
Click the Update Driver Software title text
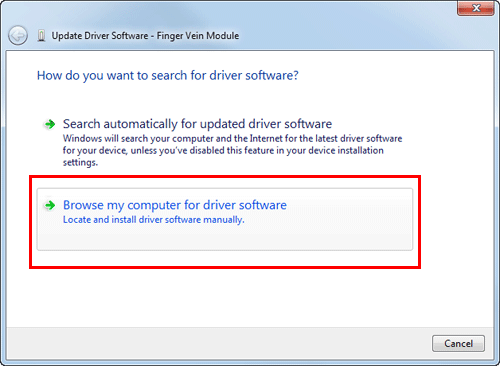[100, 36]
